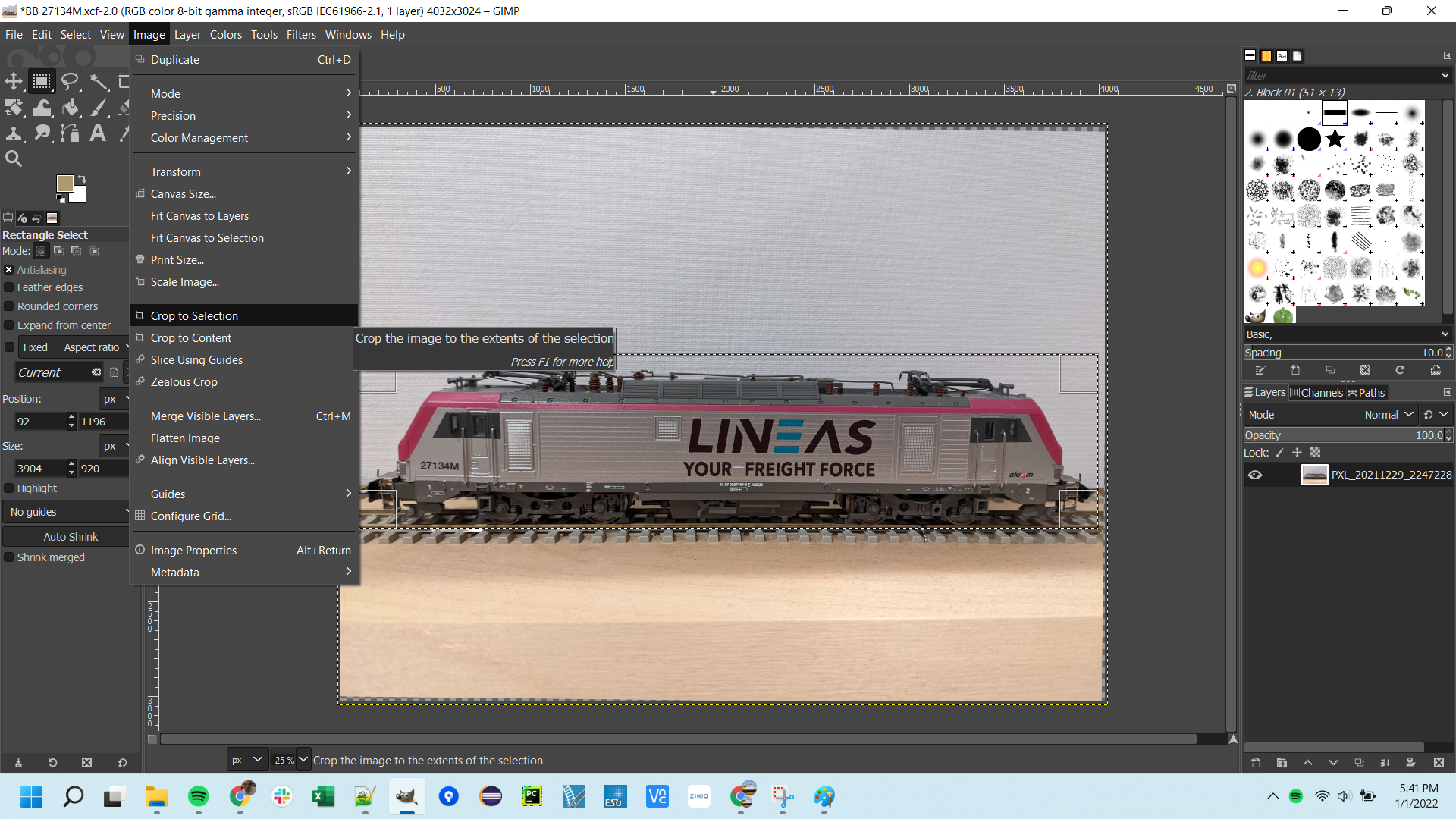This screenshot has width=1456, height=819.
Task: Open the Size px unit dropdown
Action: coord(115,446)
